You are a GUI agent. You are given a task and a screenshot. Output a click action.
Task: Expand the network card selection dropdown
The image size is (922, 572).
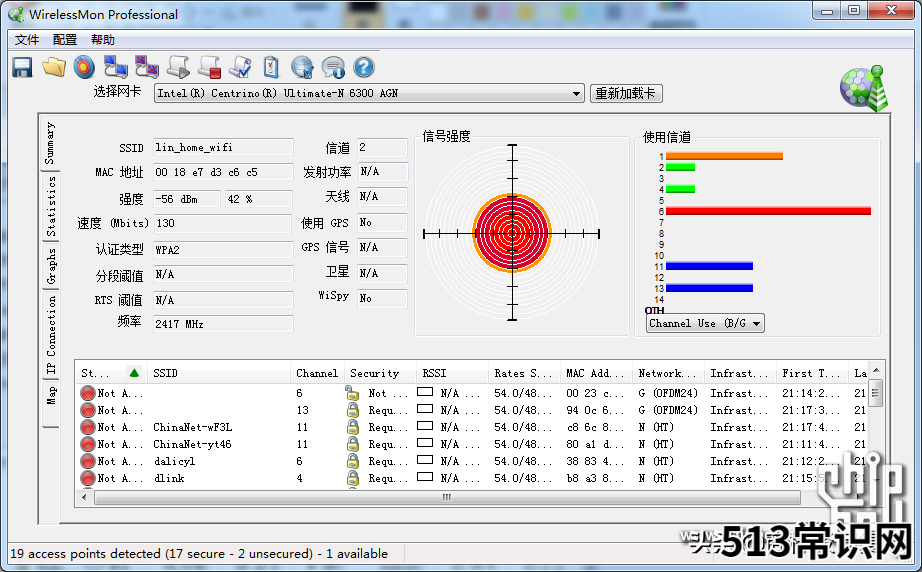tap(576, 93)
